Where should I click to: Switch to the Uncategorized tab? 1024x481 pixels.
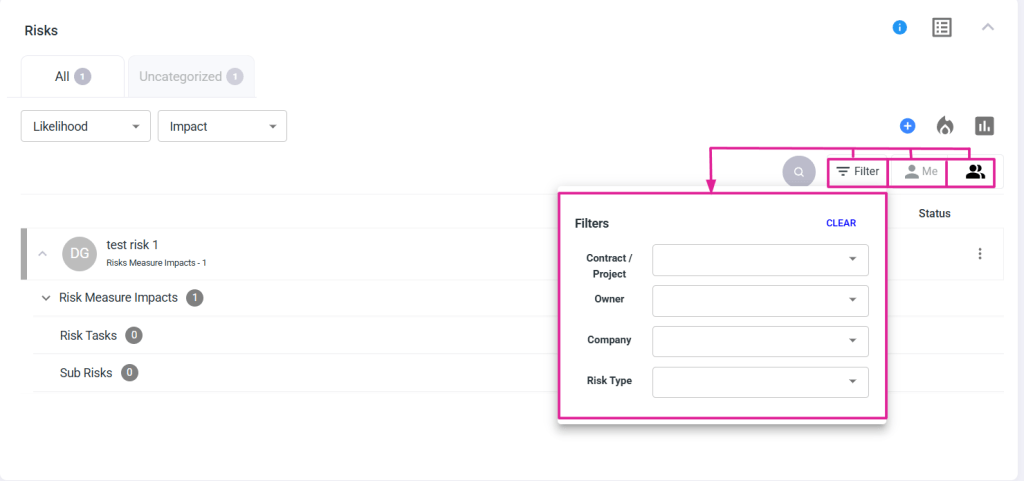190,76
